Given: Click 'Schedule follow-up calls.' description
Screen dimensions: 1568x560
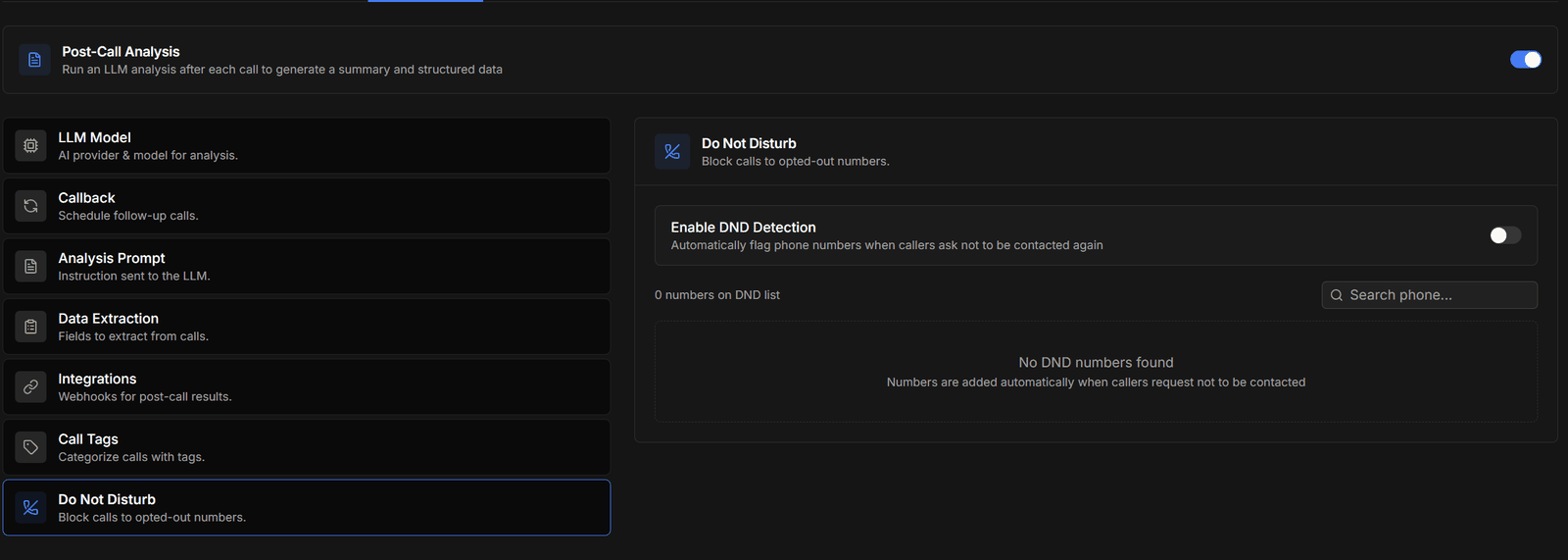Looking at the screenshot, I should pyautogui.click(x=128, y=216).
